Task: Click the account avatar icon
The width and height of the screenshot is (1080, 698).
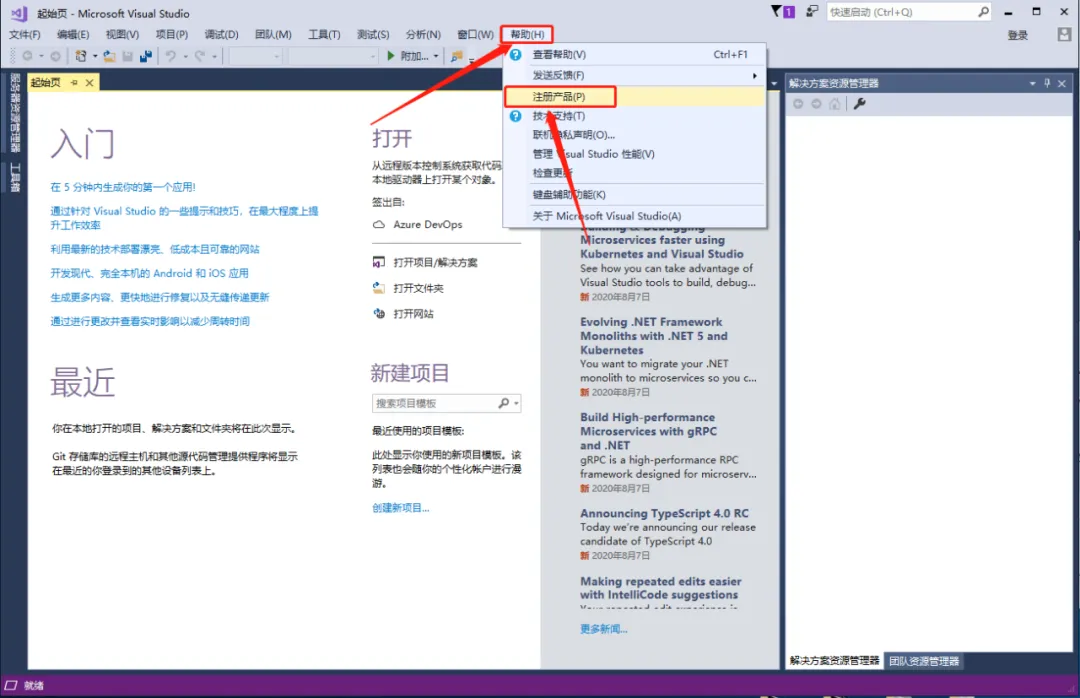Action: click(1064, 34)
